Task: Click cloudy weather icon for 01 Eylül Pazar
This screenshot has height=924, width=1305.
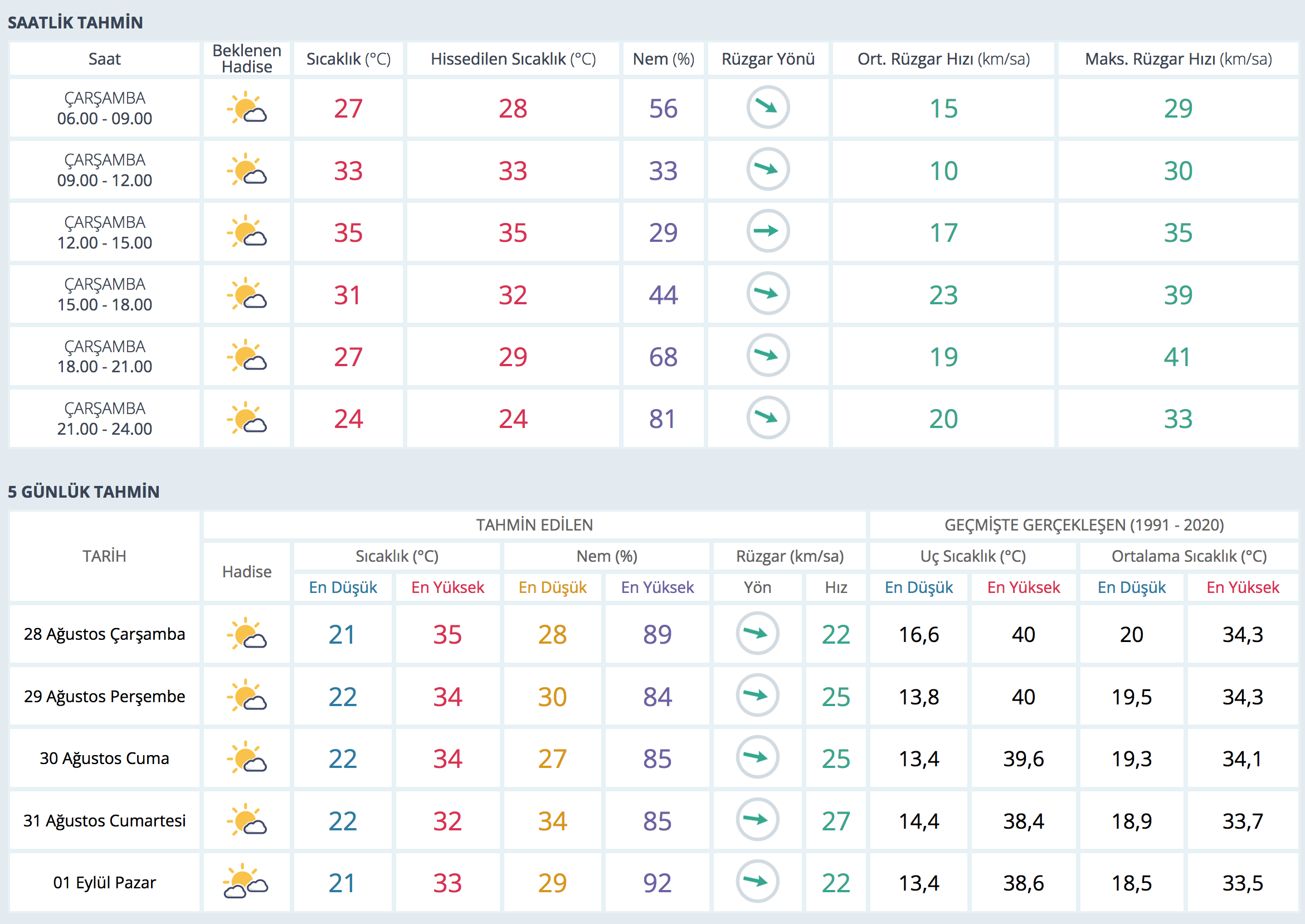Action: (x=246, y=882)
